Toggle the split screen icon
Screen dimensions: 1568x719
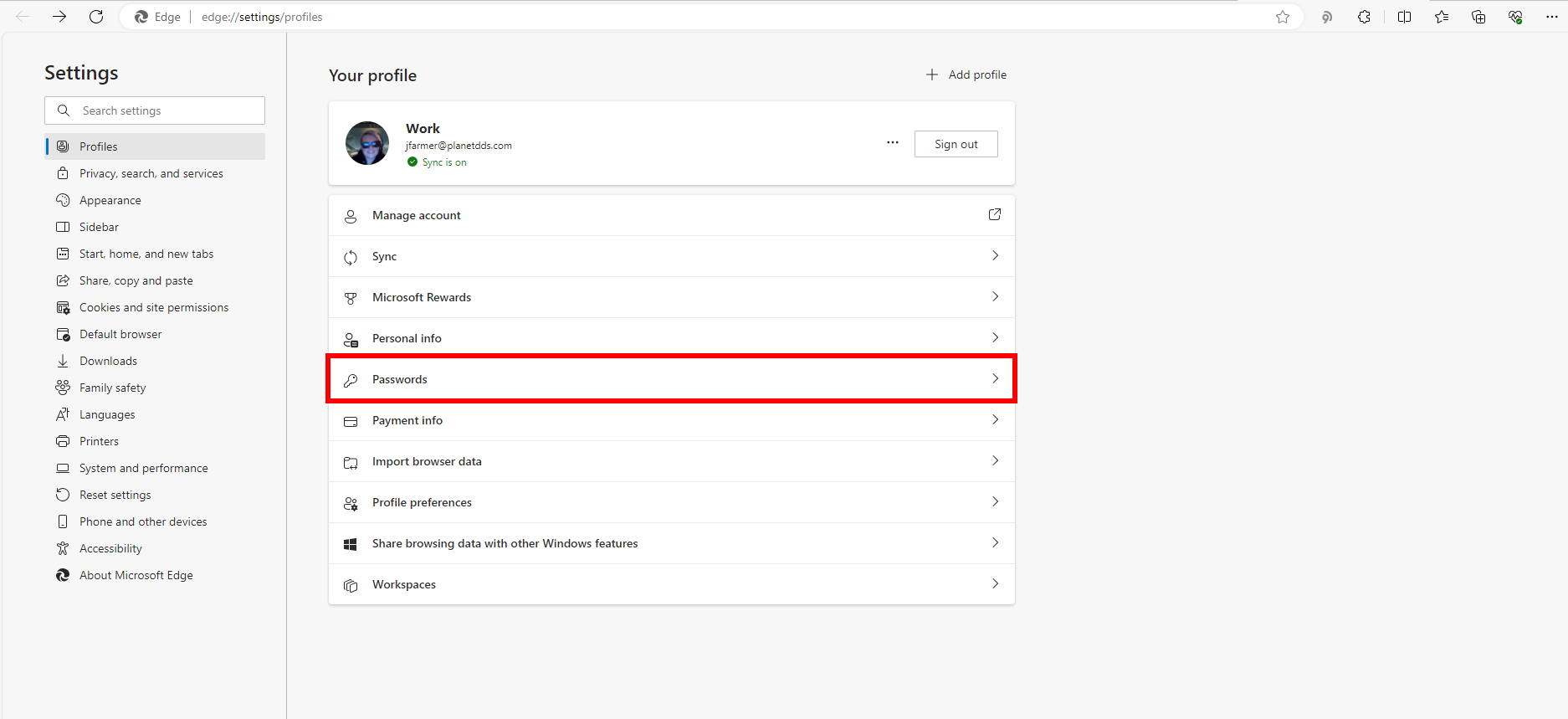pyautogui.click(x=1404, y=17)
